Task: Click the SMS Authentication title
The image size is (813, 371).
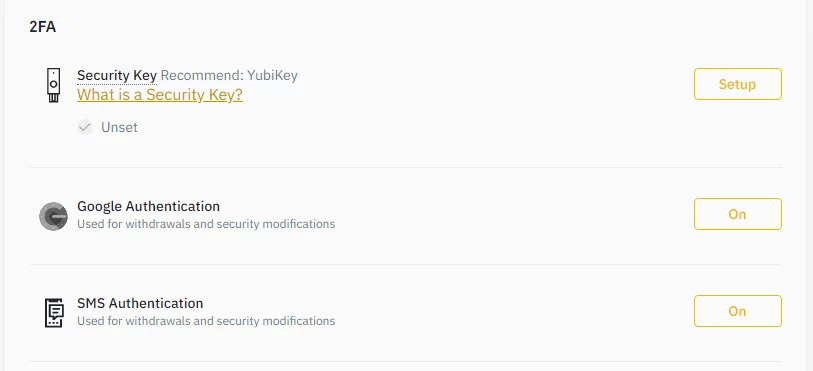Action: (x=140, y=303)
